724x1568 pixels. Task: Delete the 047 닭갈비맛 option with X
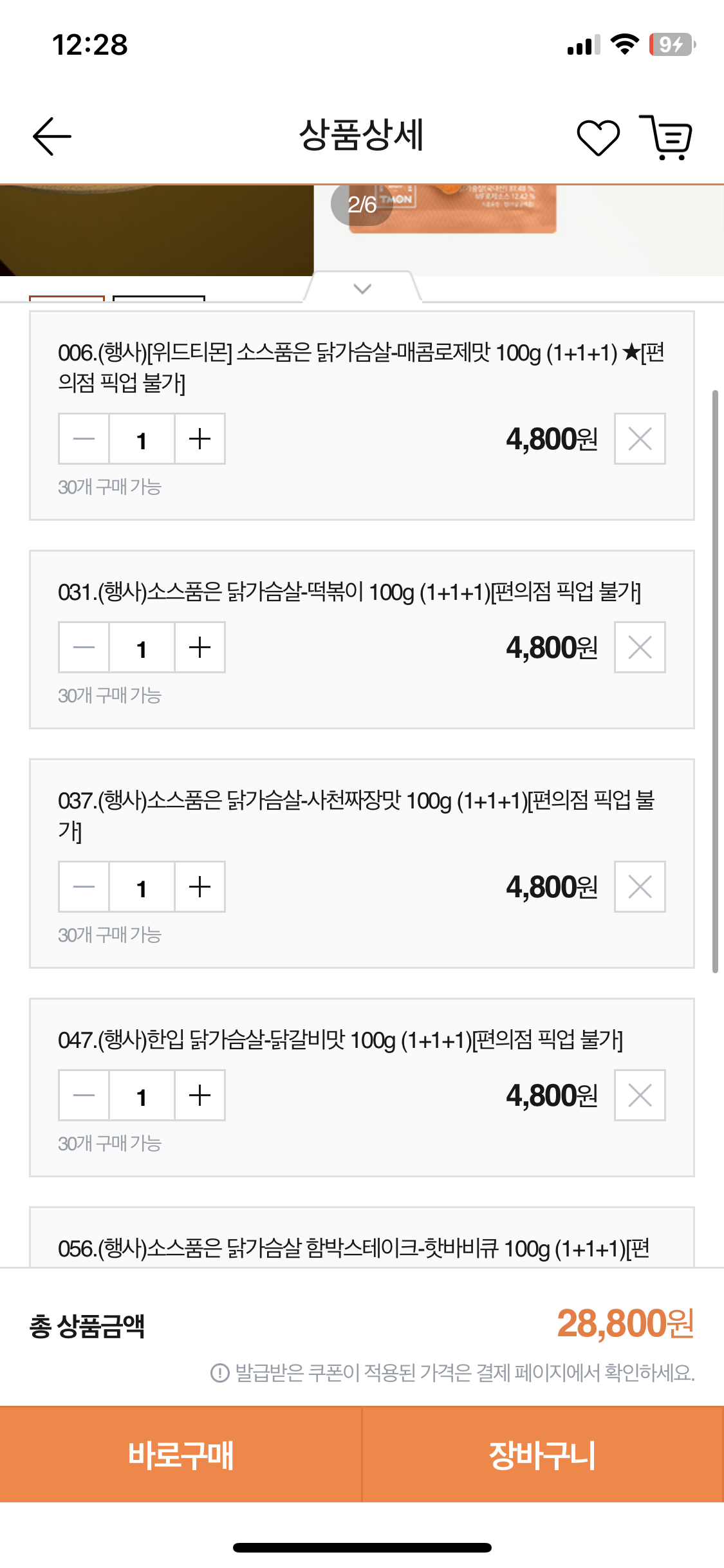[640, 1096]
